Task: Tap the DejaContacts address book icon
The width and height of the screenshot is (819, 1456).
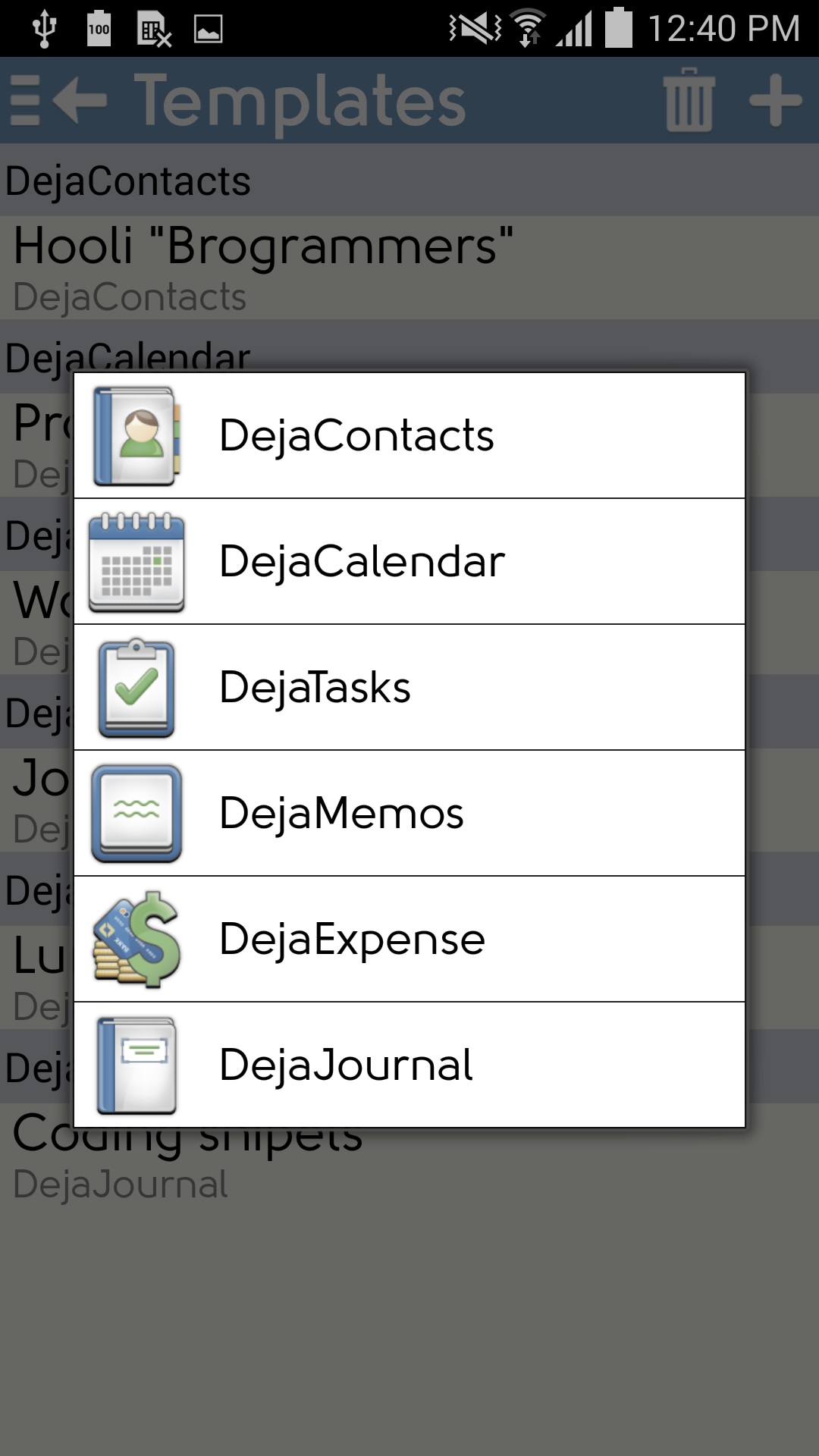Action: [136, 436]
